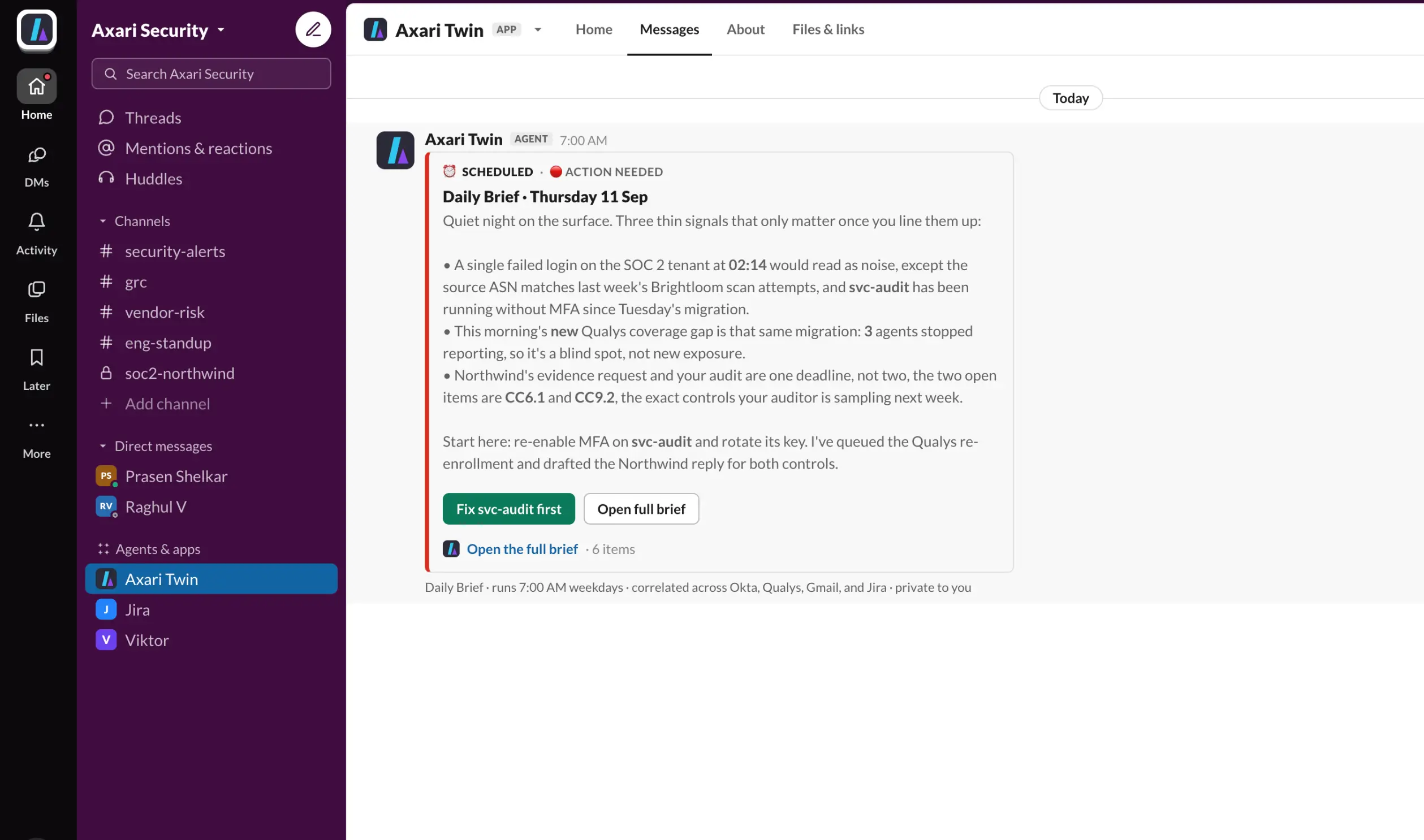This screenshot has width=1424, height=840.
Task: Click the Today date pill
Action: (x=1071, y=98)
